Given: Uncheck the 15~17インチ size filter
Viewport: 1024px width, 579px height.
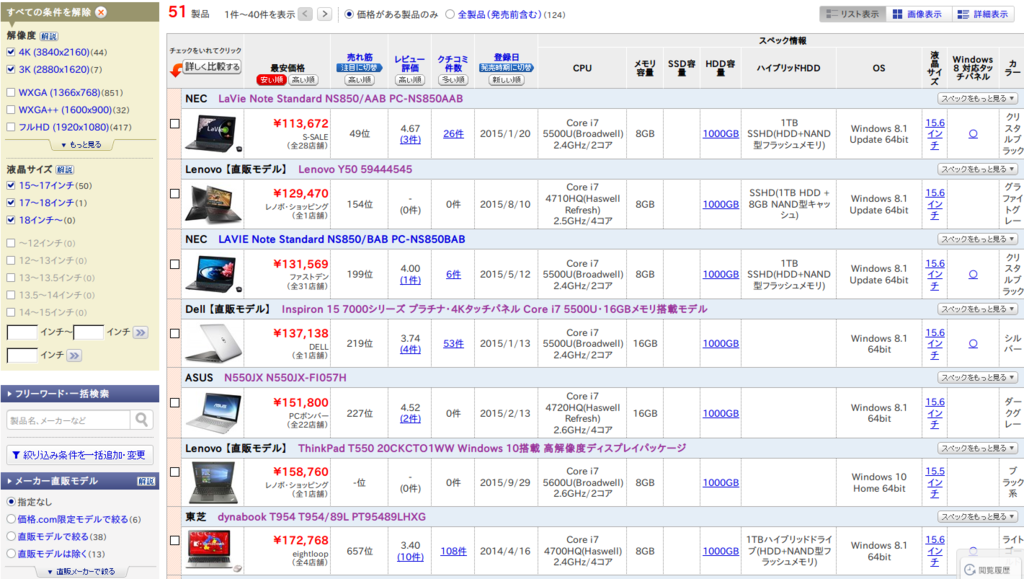Looking at the screenshot, I should 10,185.
